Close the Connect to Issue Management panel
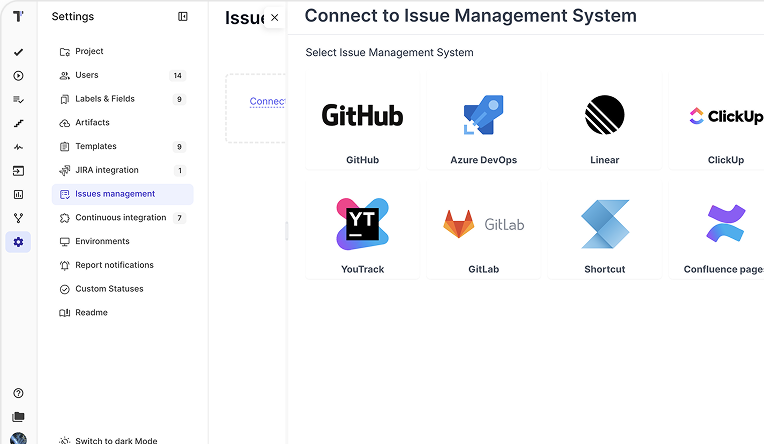 pyautogui.click(x=275, y=17)
